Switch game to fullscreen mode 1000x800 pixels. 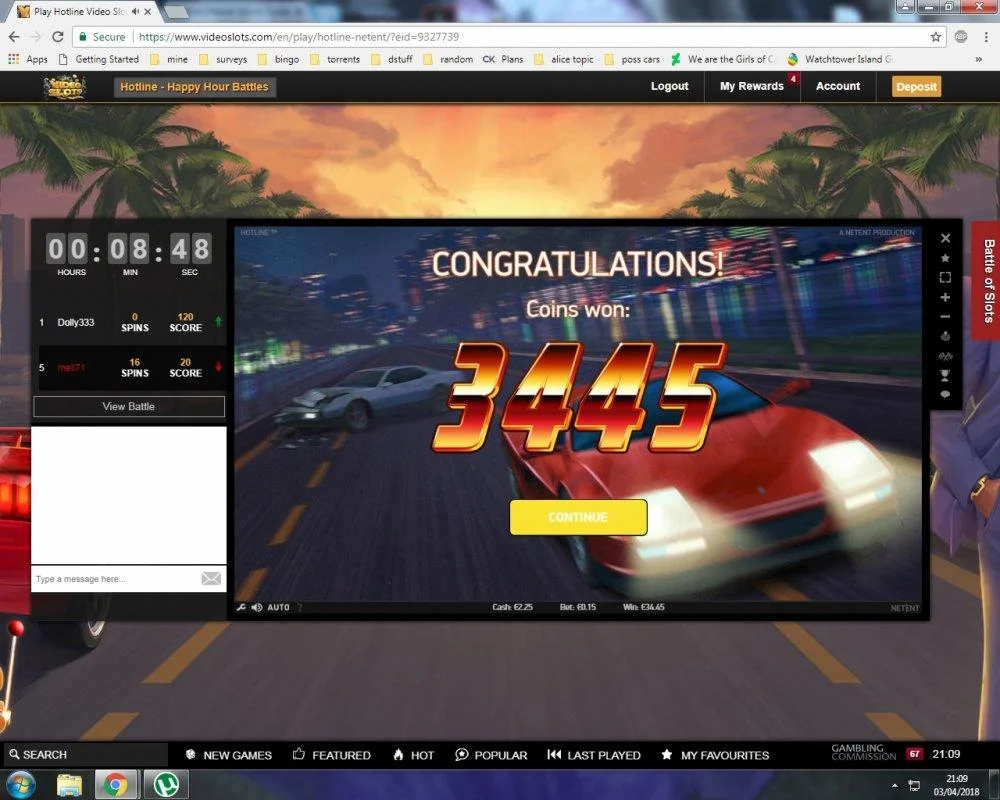[x=945, y=278]
